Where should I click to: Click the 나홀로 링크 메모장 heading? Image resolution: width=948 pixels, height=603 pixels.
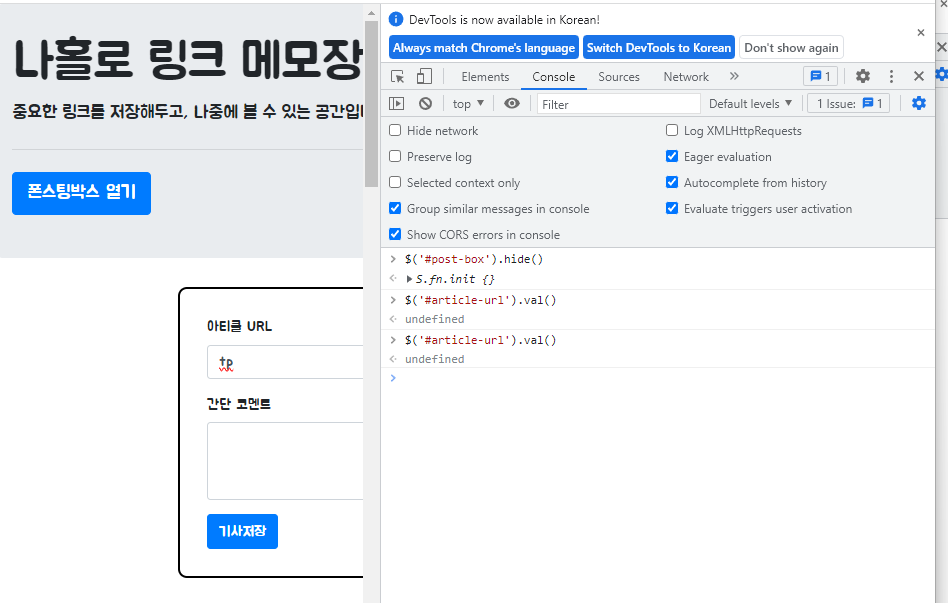[187, 59]
